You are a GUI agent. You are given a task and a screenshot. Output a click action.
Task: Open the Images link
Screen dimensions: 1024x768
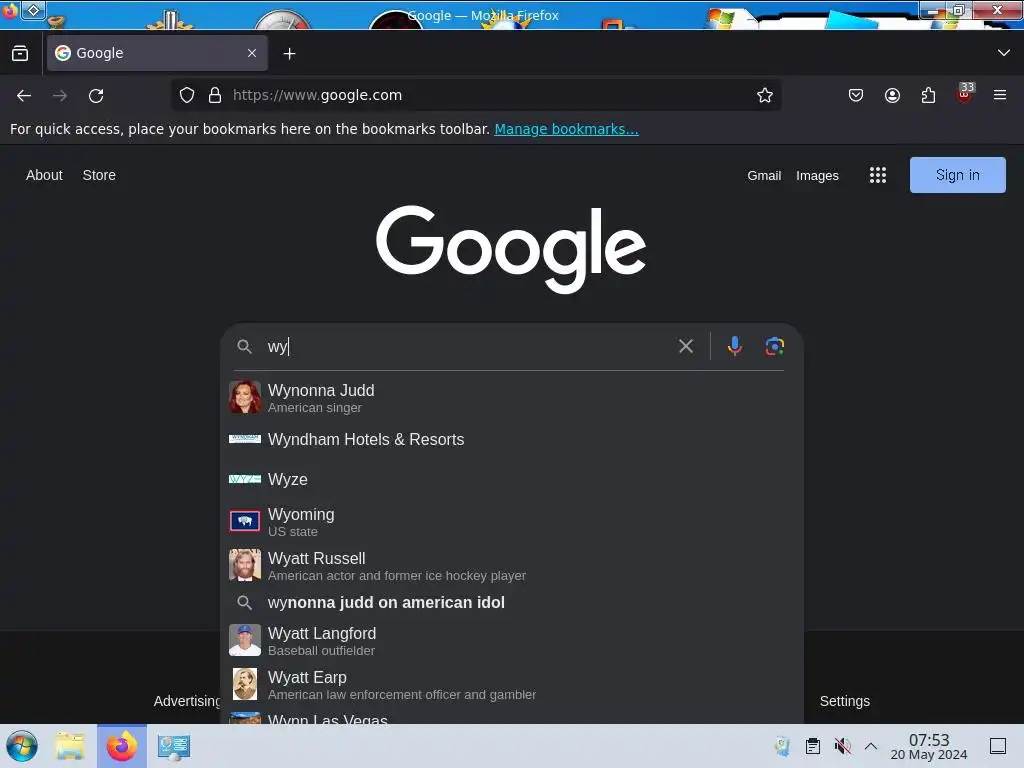tap(817, 176)
